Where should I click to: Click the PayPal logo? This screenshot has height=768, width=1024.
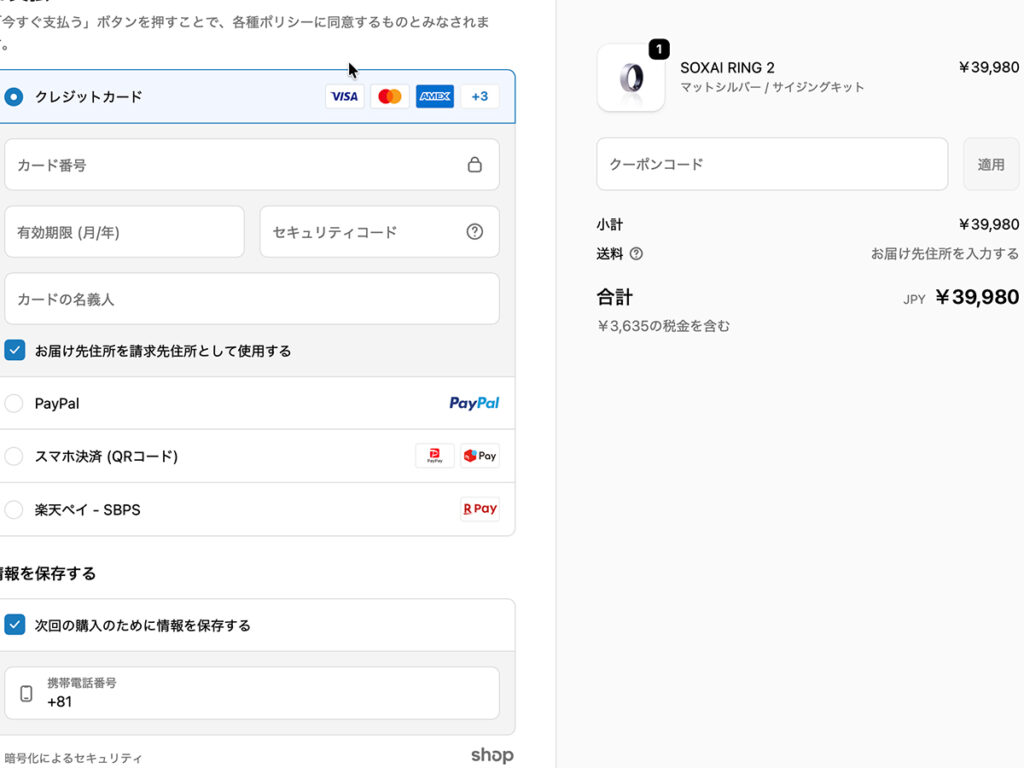click(474, 404)
